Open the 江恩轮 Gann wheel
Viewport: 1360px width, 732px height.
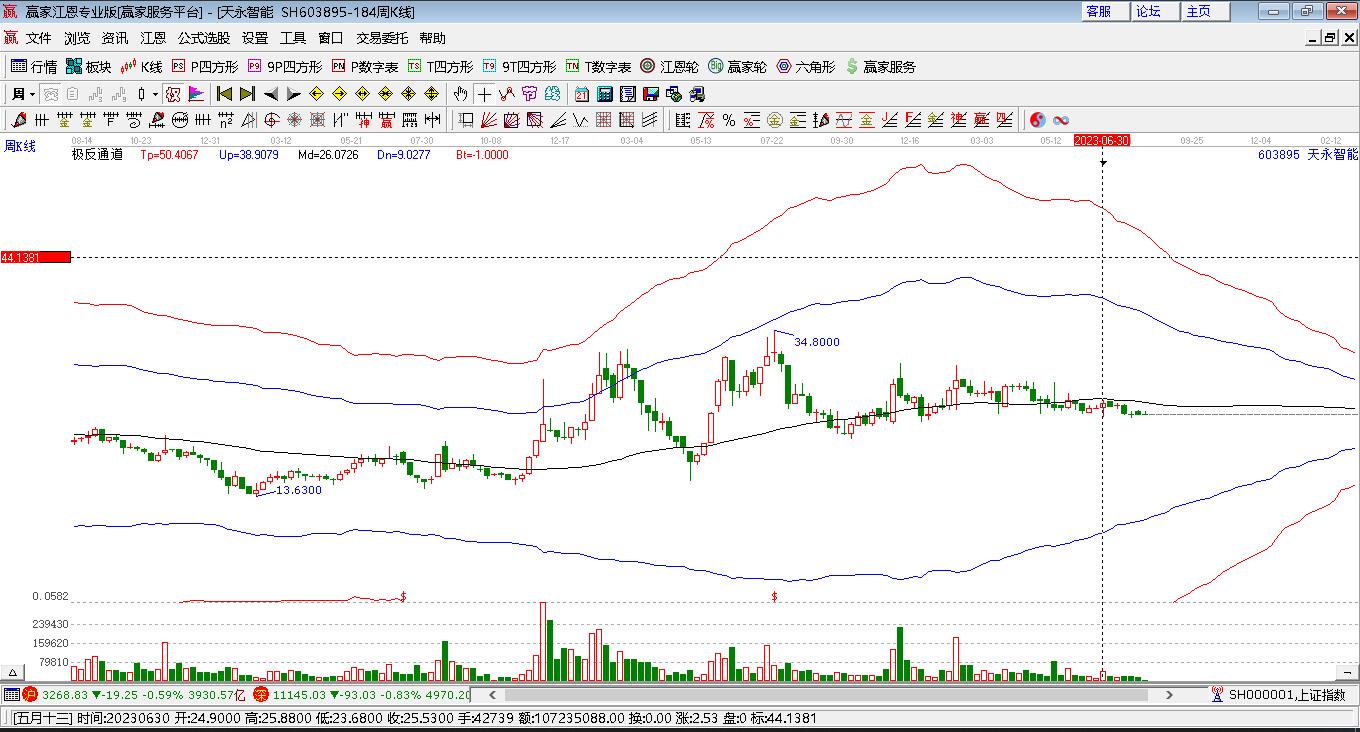click(x=669, y=67)
